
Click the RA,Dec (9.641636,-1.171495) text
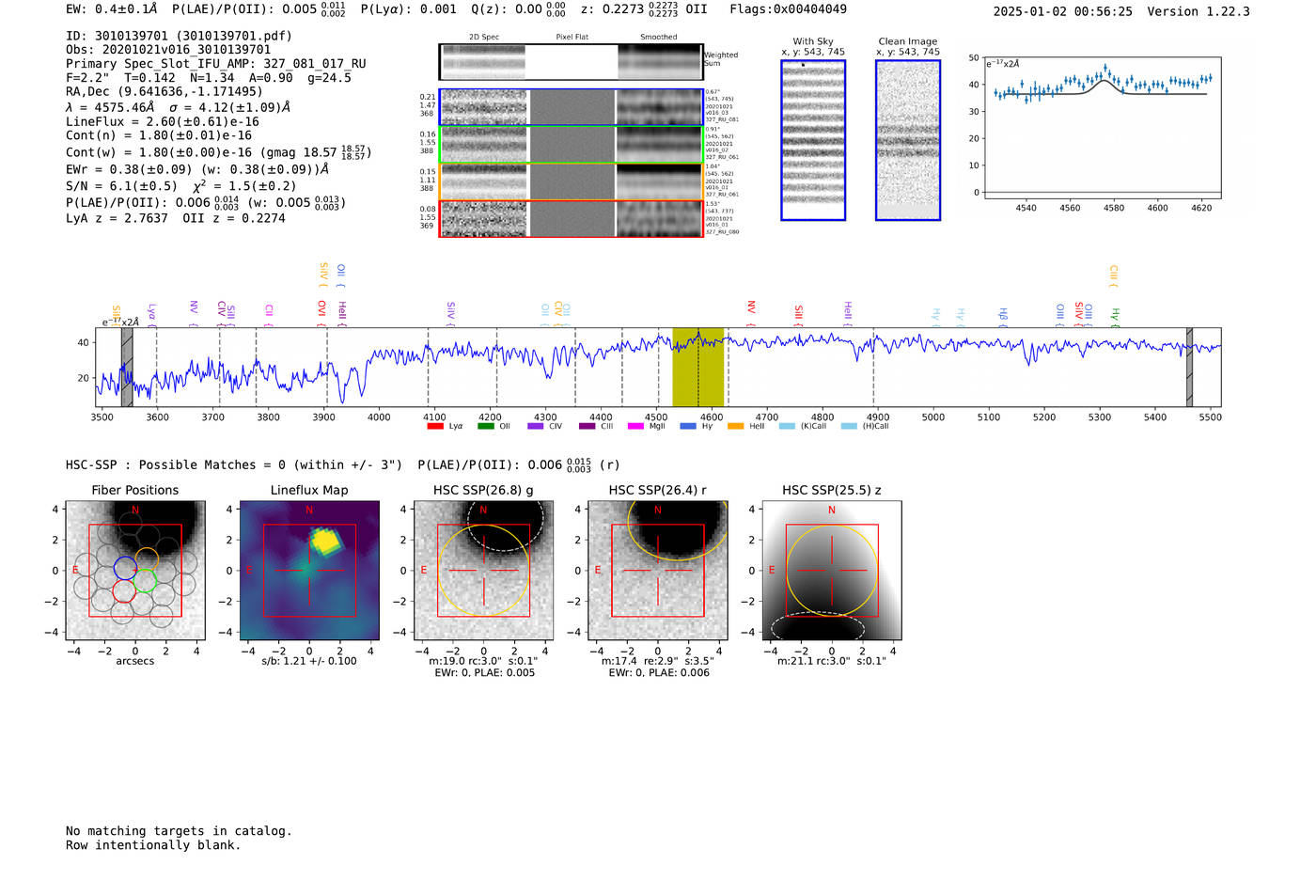pos(164,91)
